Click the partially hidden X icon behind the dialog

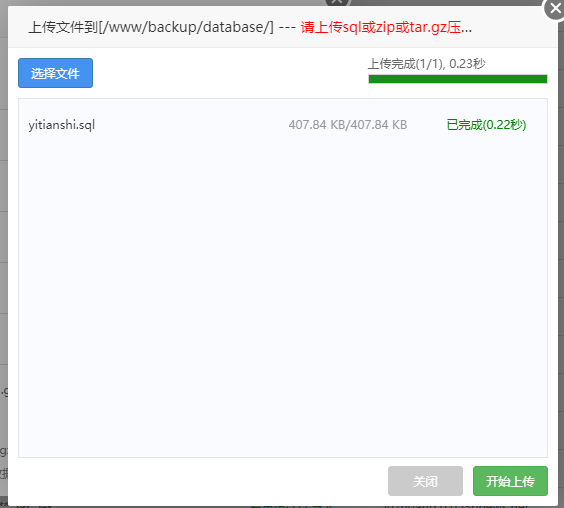click(337, 3)
